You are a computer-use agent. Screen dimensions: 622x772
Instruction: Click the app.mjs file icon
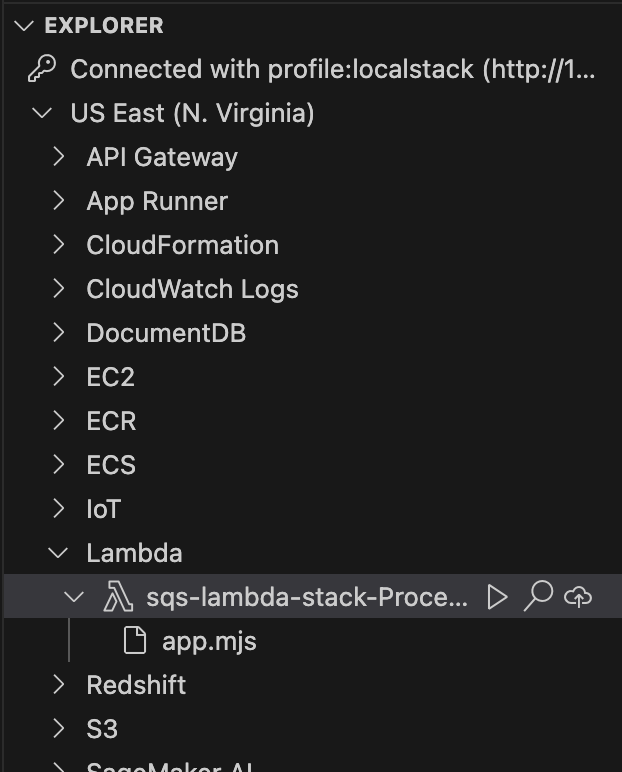tap(134, 641)
